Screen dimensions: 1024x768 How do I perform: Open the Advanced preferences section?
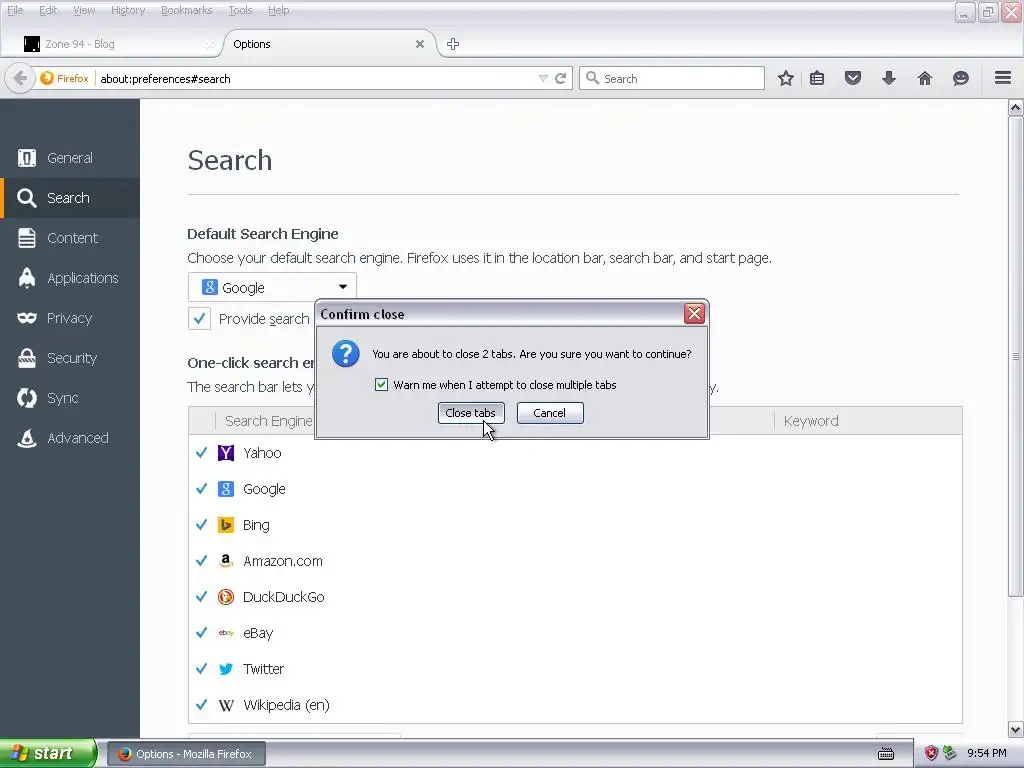tap(70, 438)
